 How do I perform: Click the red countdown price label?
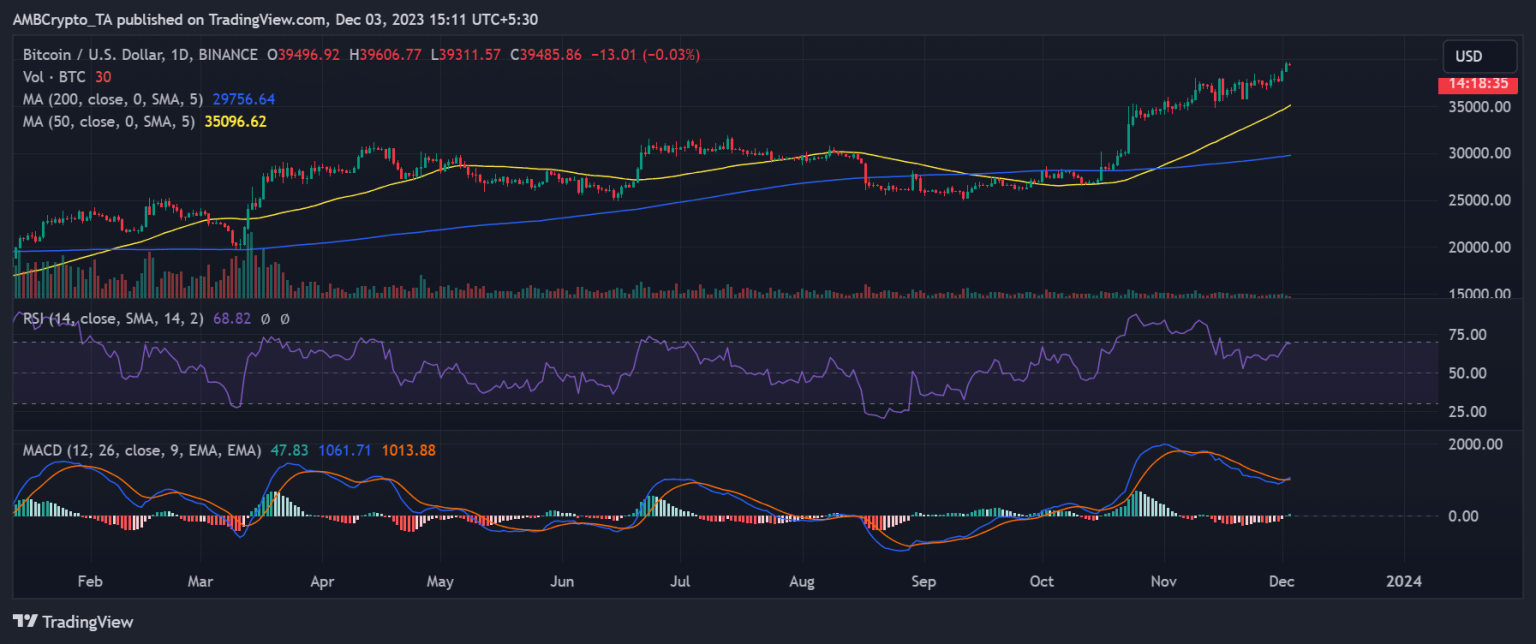pos(1469,85)
